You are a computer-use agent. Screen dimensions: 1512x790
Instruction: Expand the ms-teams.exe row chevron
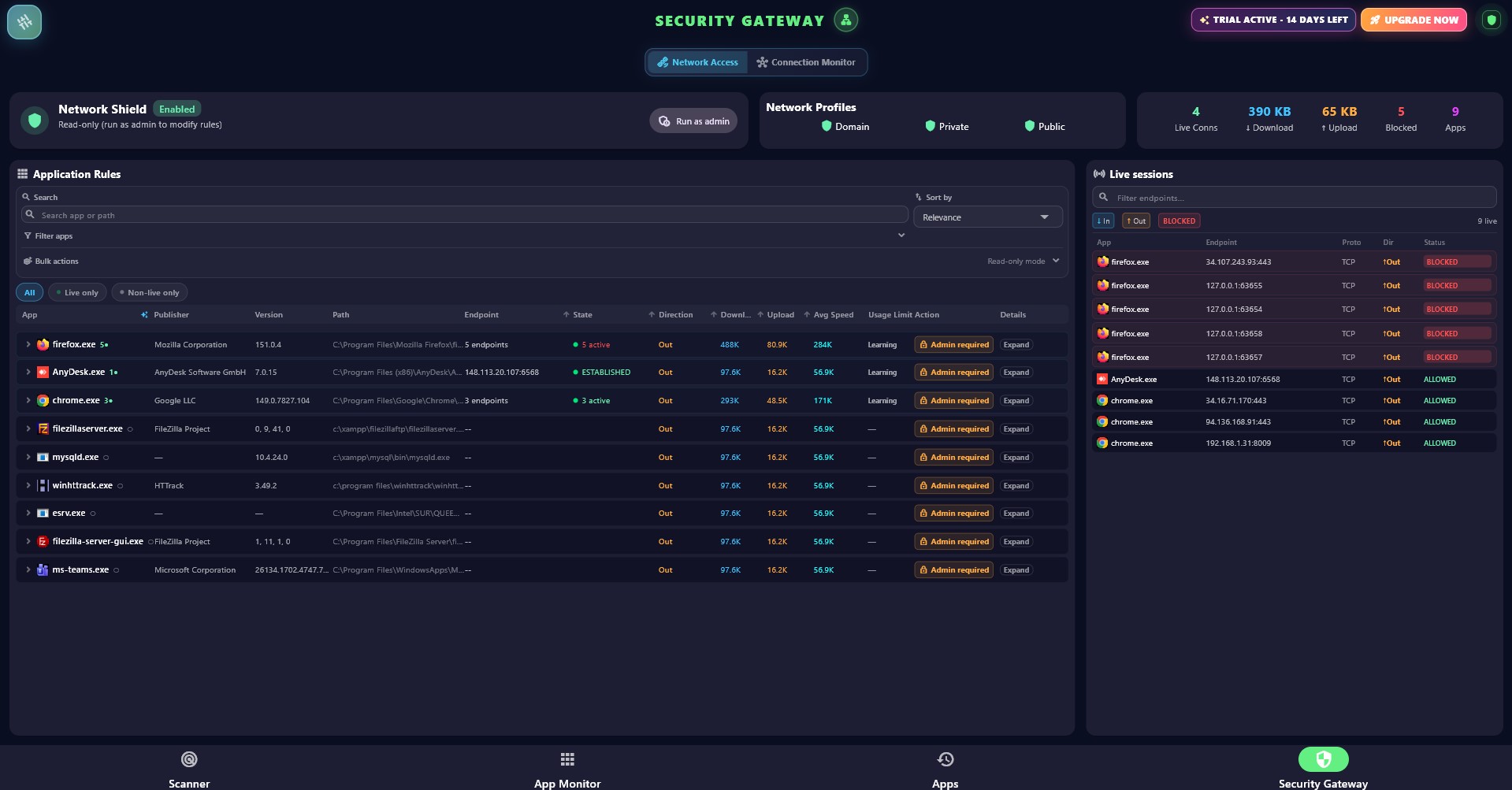point(28,569)
